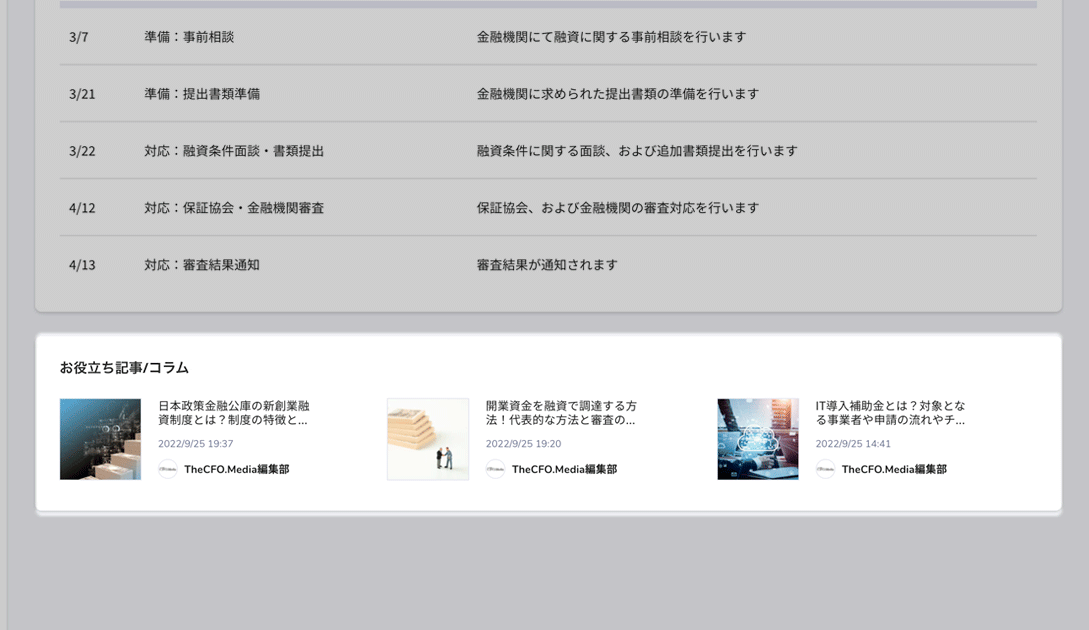This screenshot has height=630, width=1089.
Task: Click the author avatar under the IT導入補助金 article
Action: pyautogui.click(x=825, y=469)
